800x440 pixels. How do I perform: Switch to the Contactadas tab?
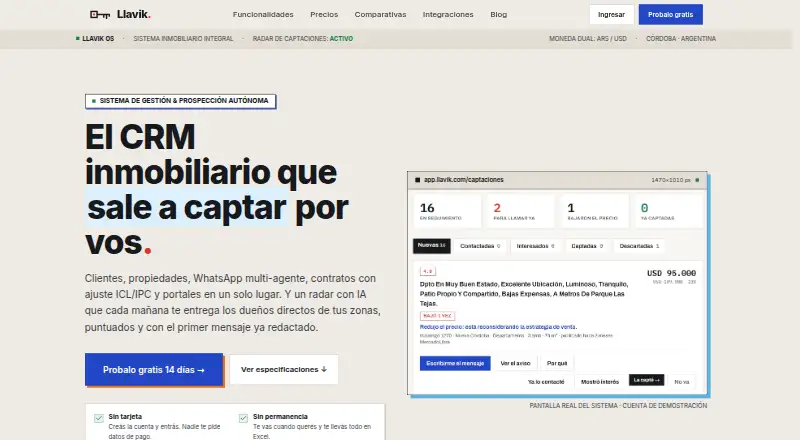pos(480,246)
